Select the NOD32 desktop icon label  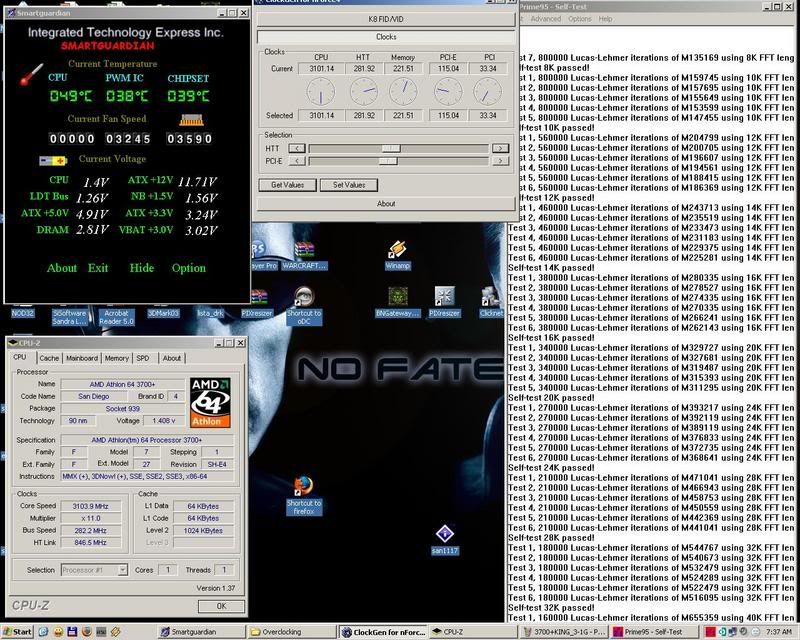coord(22,313)
